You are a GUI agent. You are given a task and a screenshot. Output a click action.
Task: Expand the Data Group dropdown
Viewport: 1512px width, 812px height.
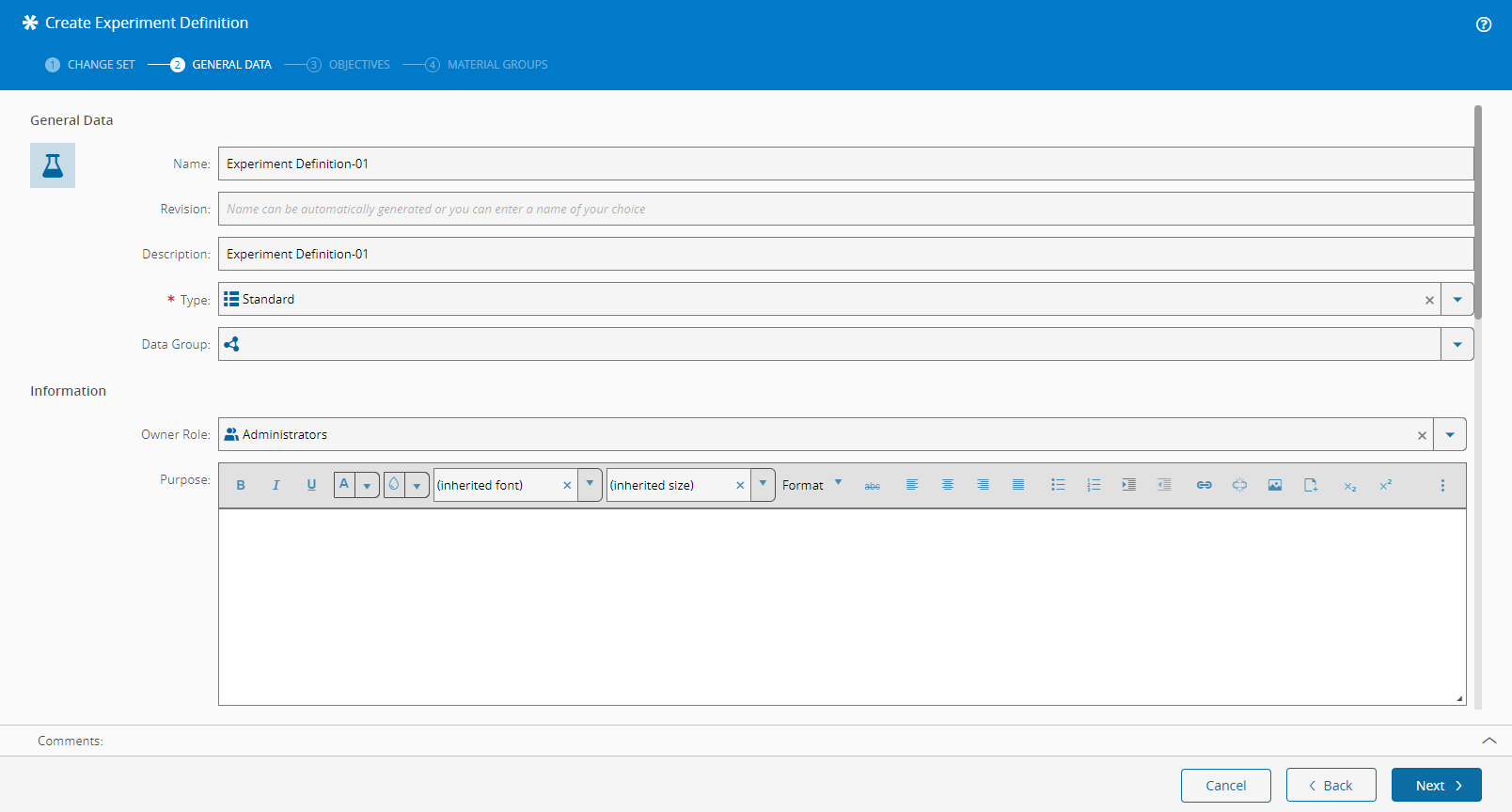(x=1457, y=345)
